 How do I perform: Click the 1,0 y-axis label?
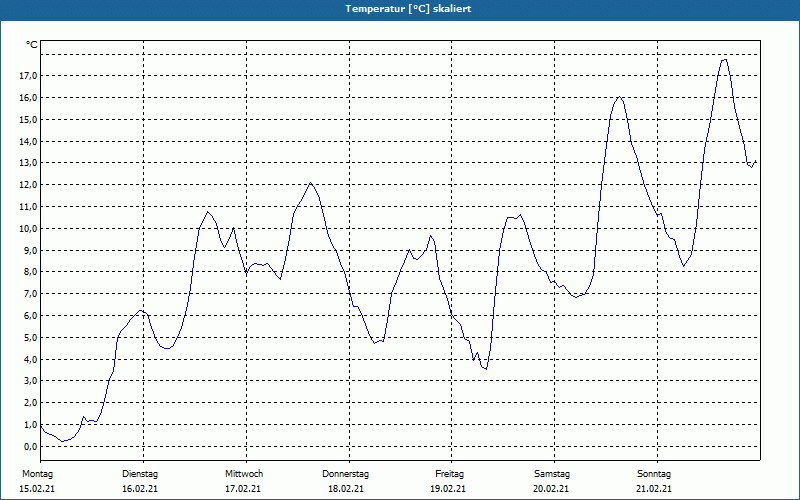(30, 424)
